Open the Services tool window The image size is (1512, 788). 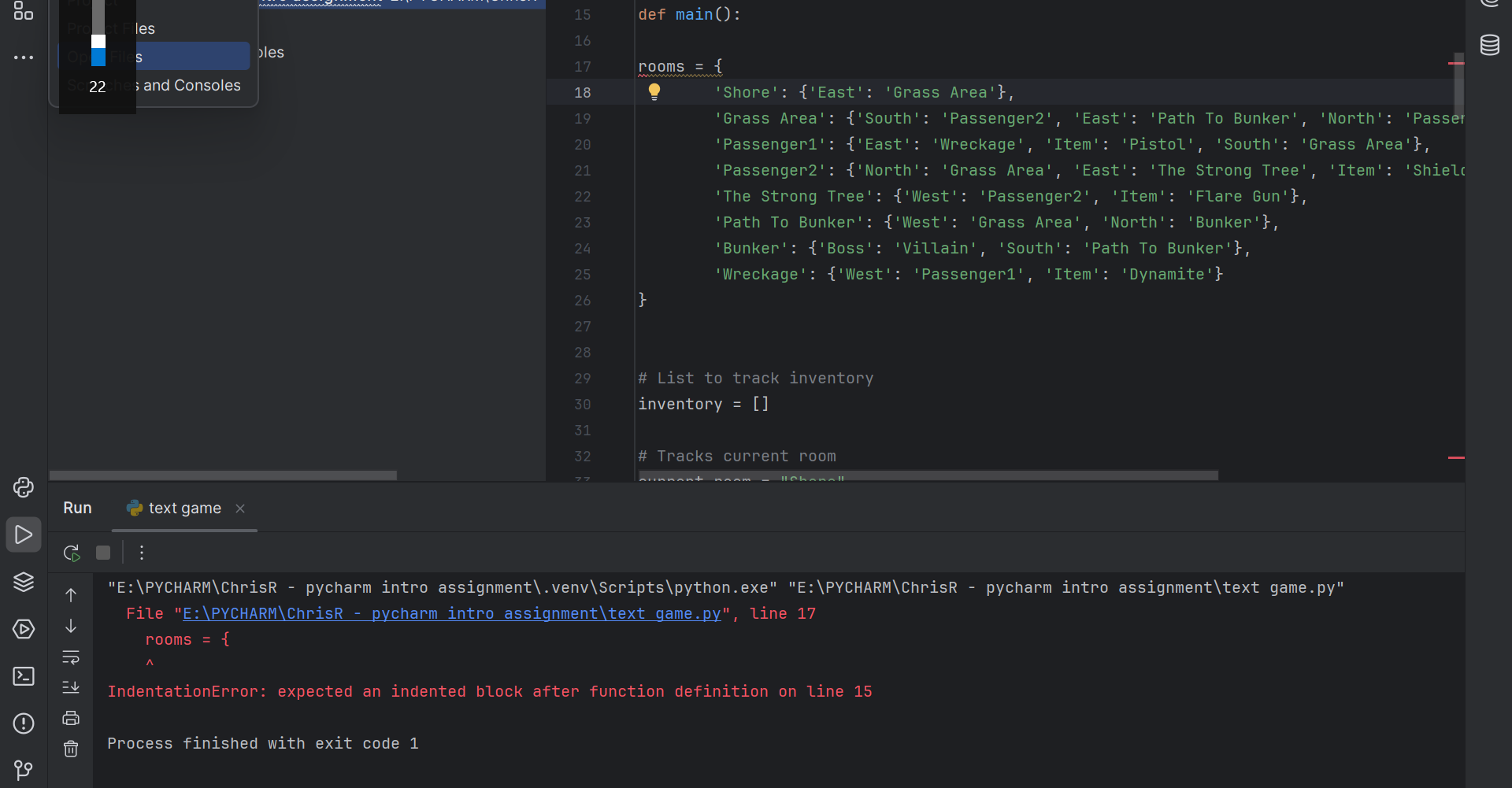coord(24,629)
